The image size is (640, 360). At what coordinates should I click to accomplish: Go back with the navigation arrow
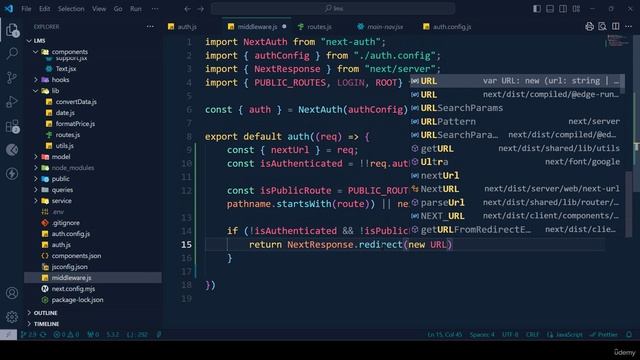pyautogui.click(x=187, y=9)
